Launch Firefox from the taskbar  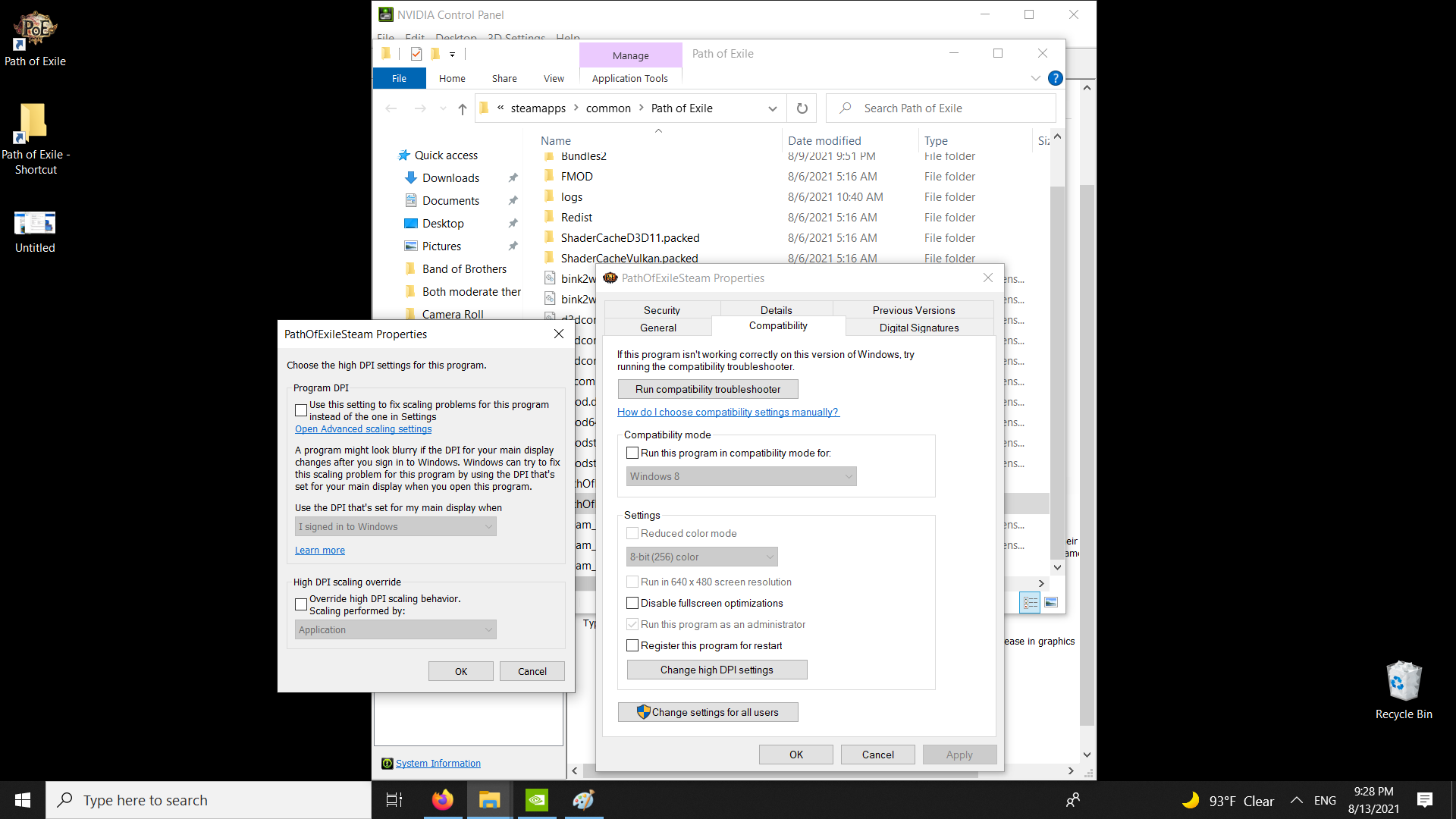[x=442, y=800]
